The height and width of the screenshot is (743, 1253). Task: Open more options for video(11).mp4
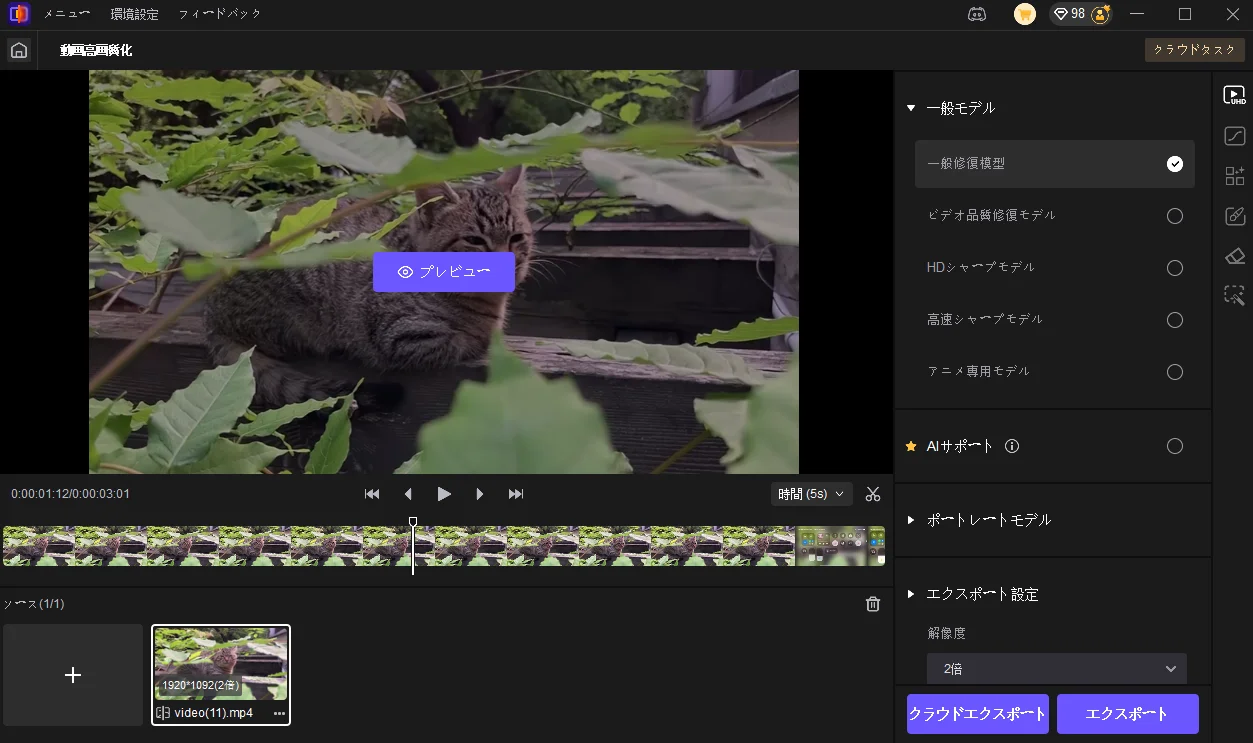279,714
